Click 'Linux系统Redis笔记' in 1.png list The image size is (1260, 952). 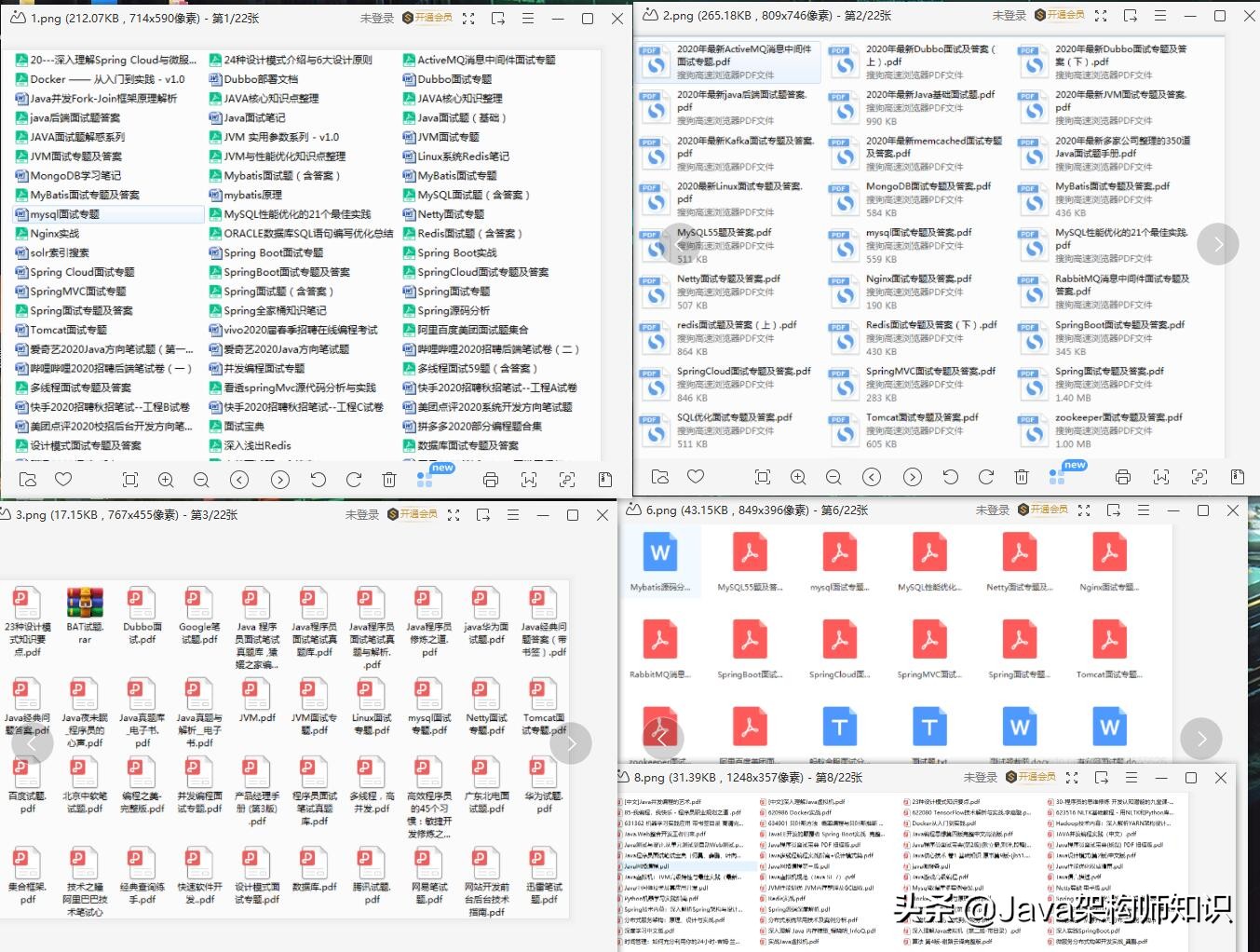[x=456, y=156]
